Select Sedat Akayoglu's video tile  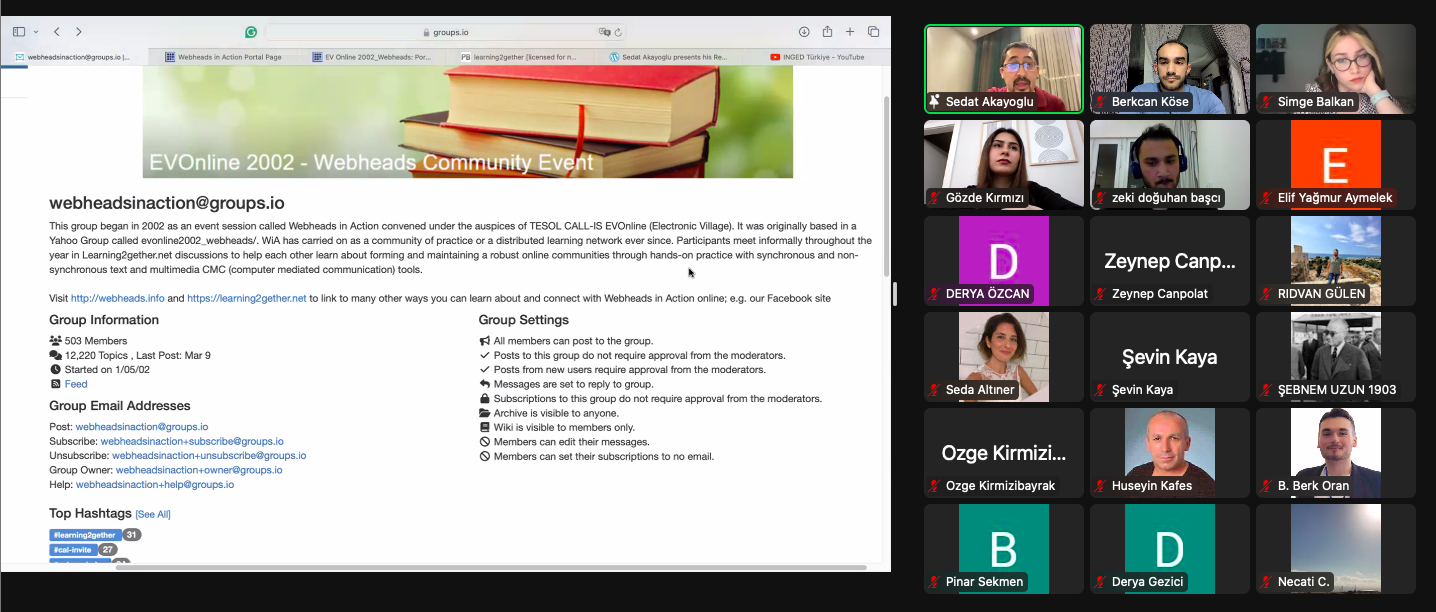(x=1004, y=69)
